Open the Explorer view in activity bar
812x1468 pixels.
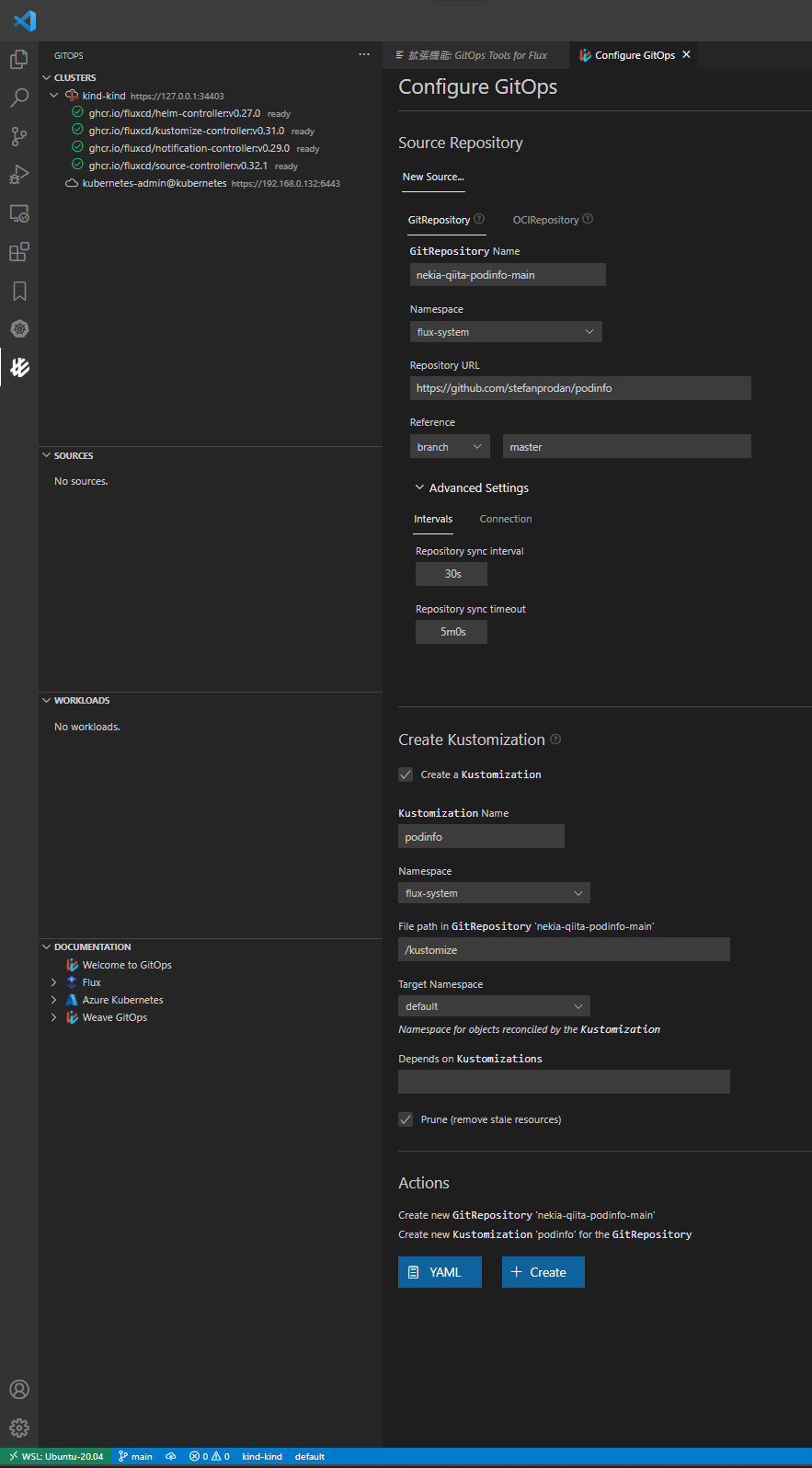pyautogui.click(x=19, y=60)
